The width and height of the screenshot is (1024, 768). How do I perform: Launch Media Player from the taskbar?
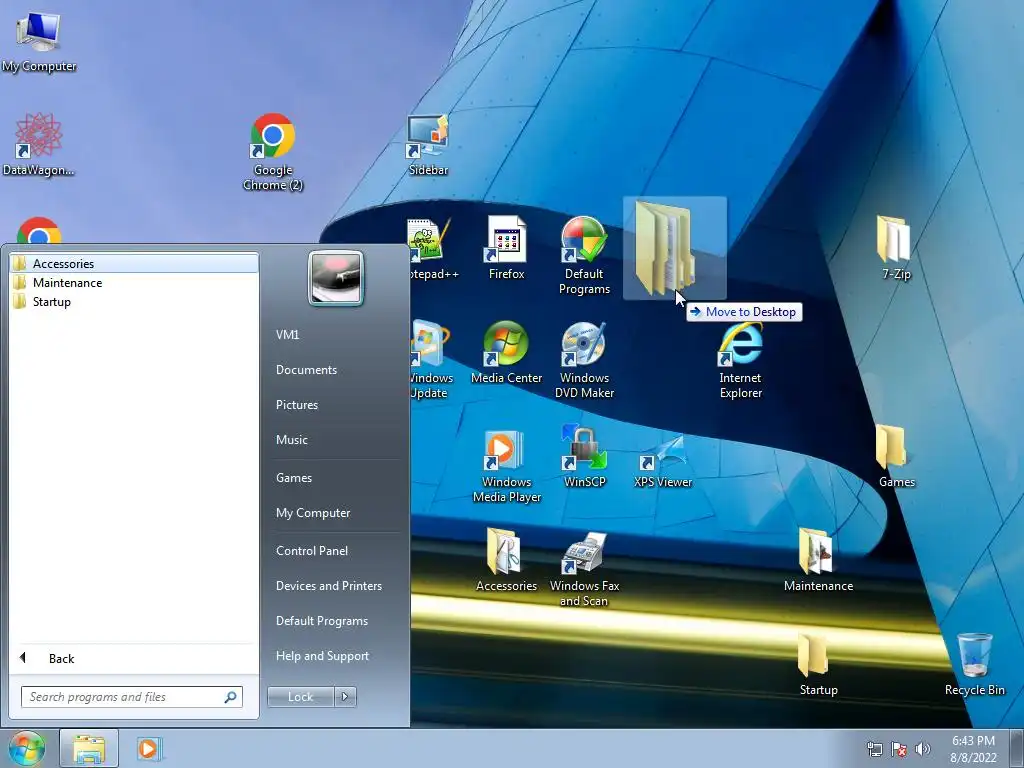pyautogui.click(x=149, y=748)
